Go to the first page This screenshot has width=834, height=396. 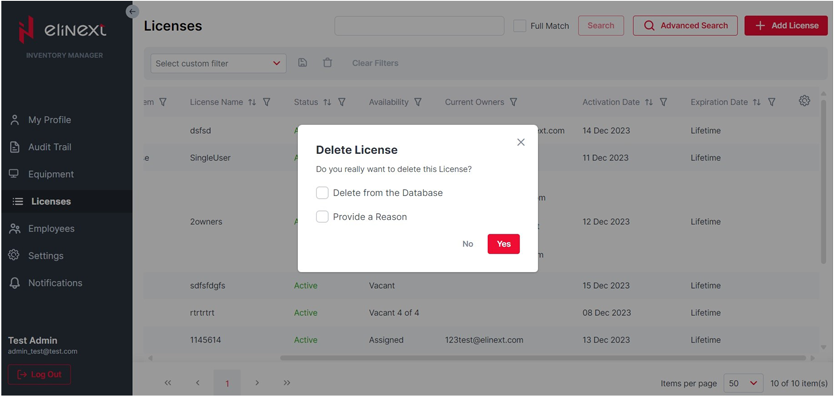click(x=168, y=383)
